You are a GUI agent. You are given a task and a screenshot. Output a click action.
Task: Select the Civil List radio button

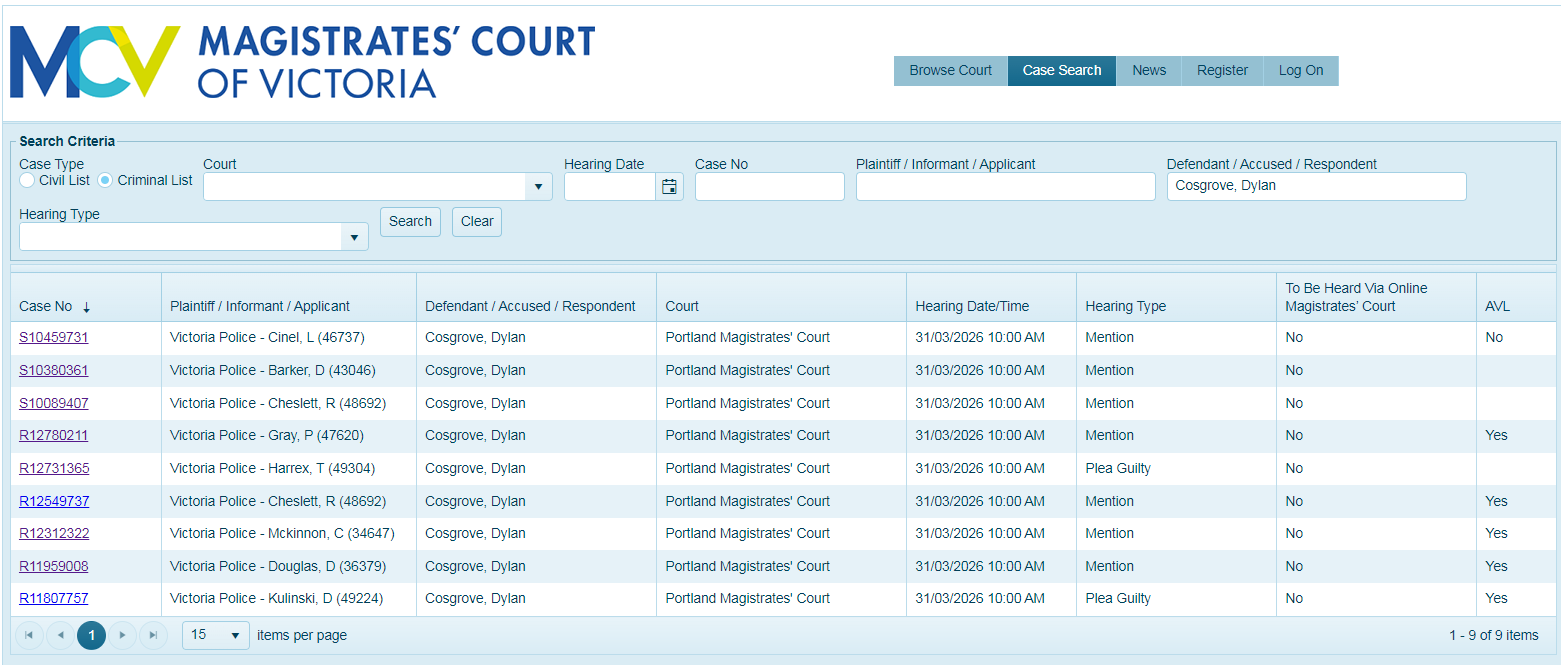coord(27,181)
